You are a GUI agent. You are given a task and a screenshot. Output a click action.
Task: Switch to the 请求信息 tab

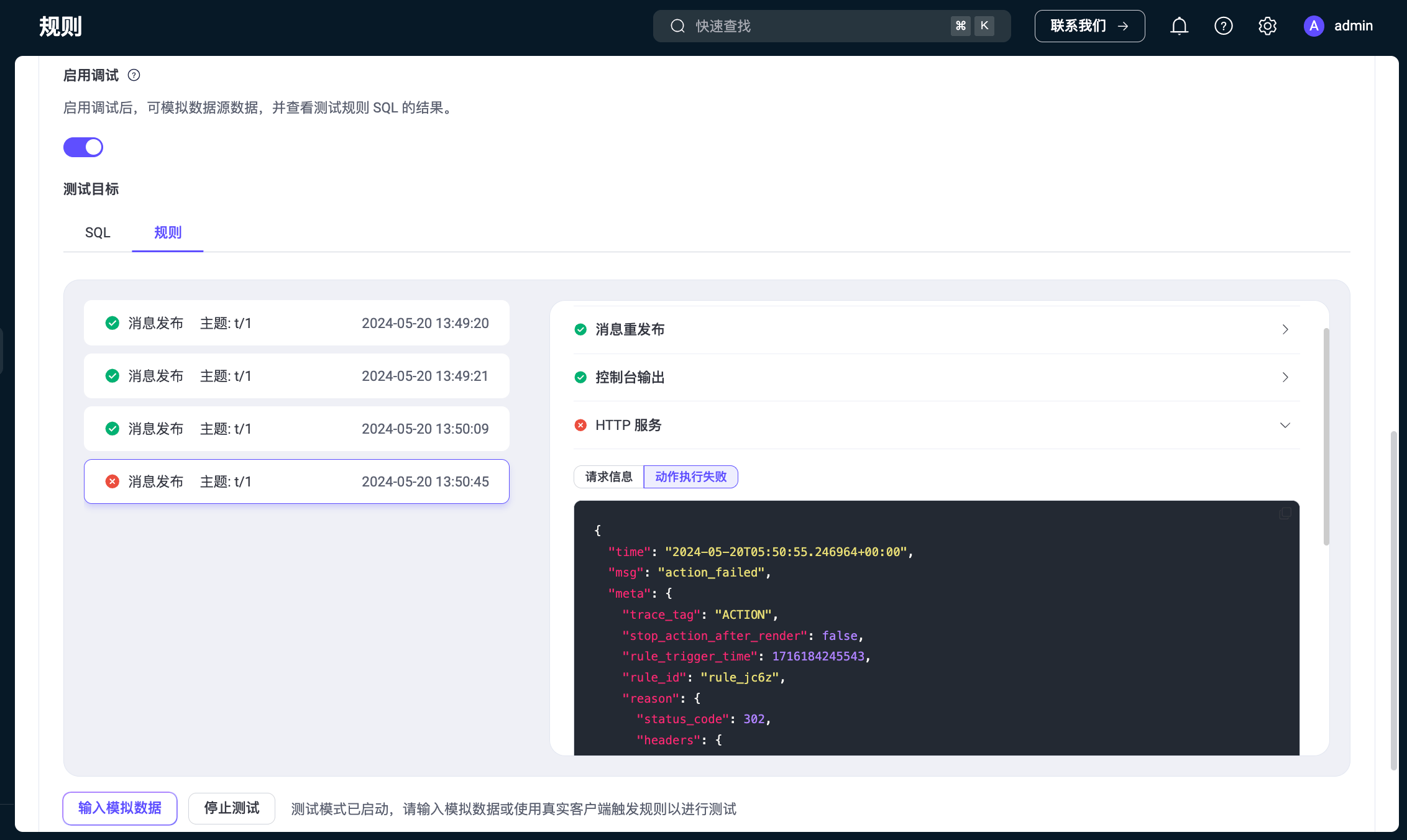(x=608, y=477)
